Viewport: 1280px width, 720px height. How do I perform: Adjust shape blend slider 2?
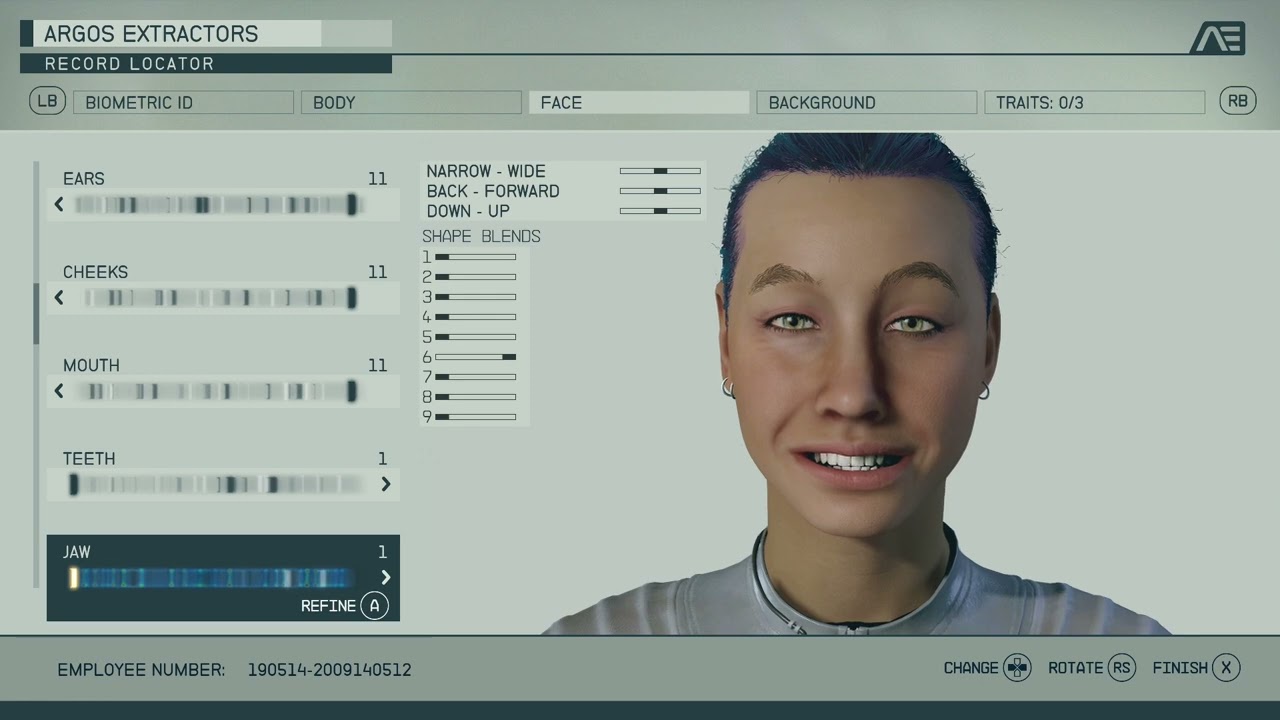tap(475, 277)
